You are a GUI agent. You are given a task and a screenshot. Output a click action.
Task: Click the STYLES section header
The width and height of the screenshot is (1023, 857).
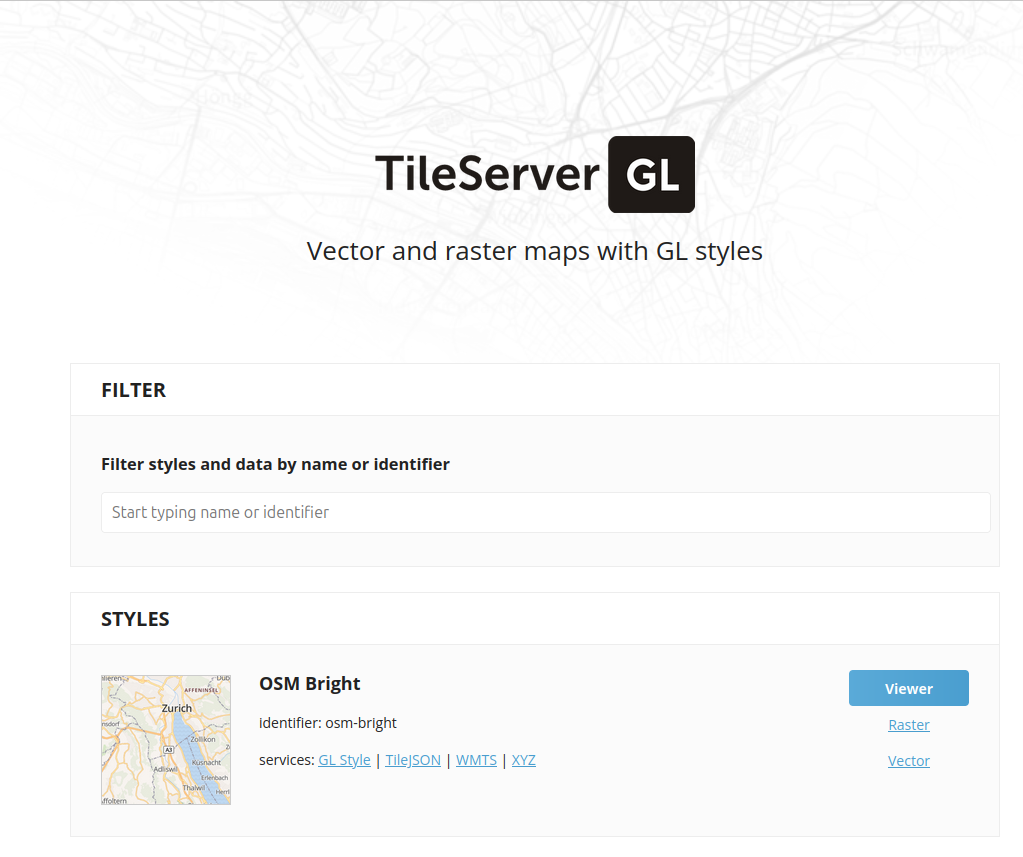pos(135,618)
